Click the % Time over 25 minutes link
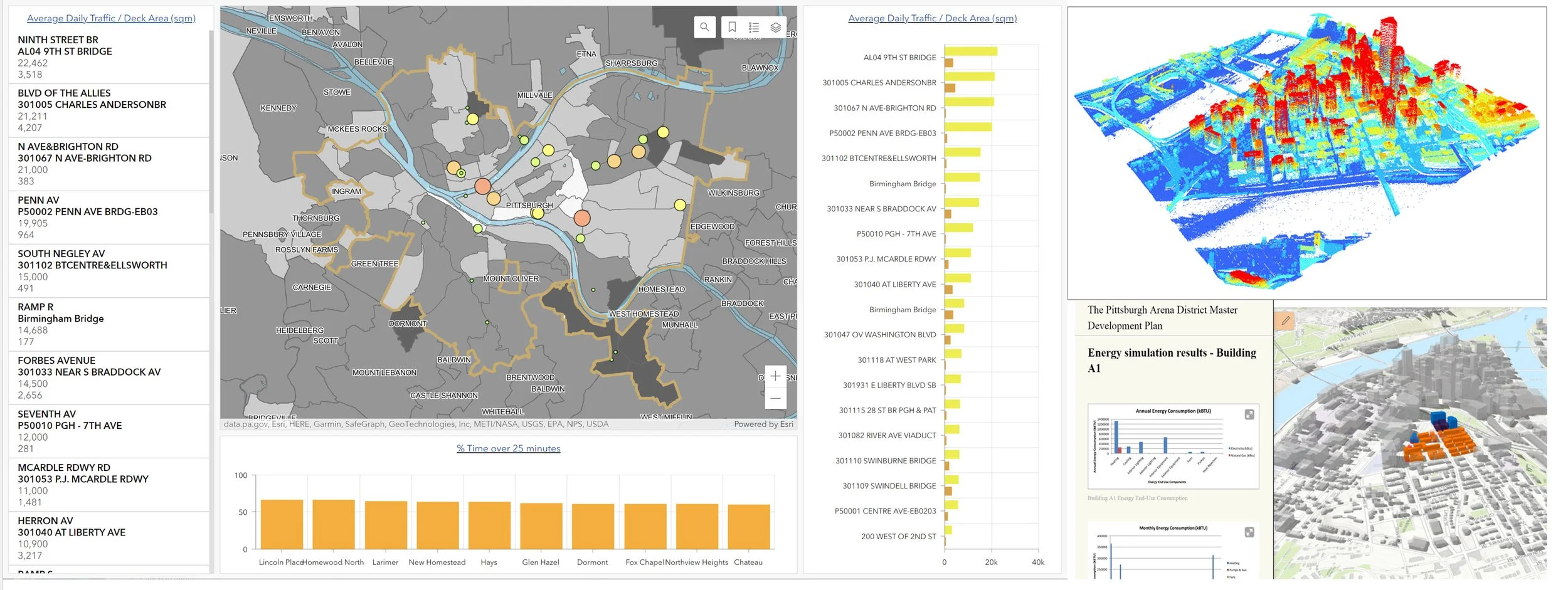The height and width of the screenshot is (590, 1568). coord(508,448)
